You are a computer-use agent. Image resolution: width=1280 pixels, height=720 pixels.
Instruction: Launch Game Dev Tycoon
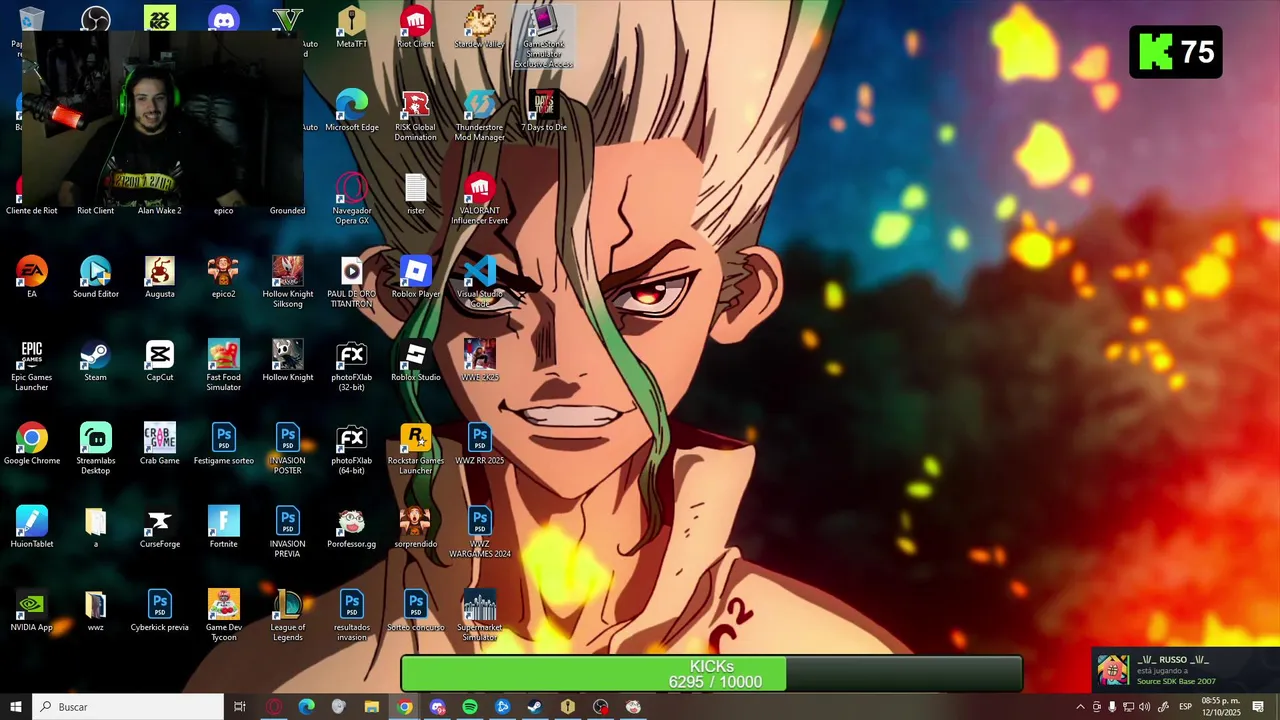(x=224, y=616)
